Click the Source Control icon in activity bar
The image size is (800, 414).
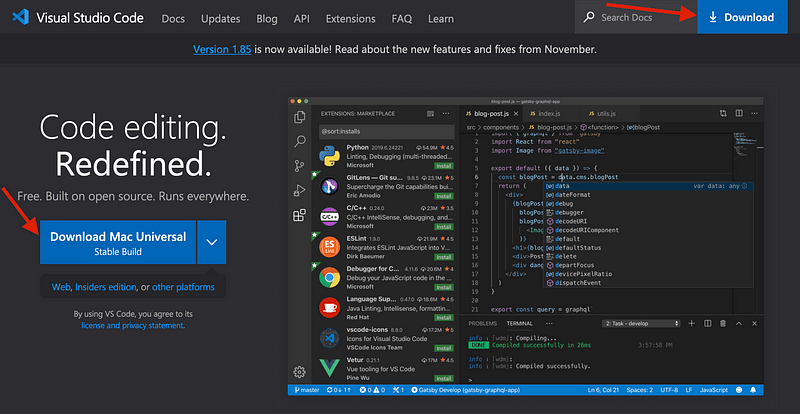(299, 166)
